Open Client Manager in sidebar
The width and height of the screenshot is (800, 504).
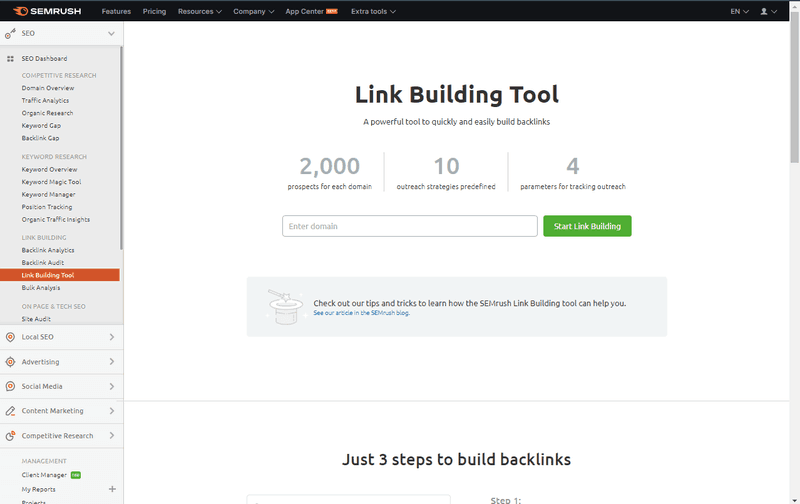tap(44, 475)
